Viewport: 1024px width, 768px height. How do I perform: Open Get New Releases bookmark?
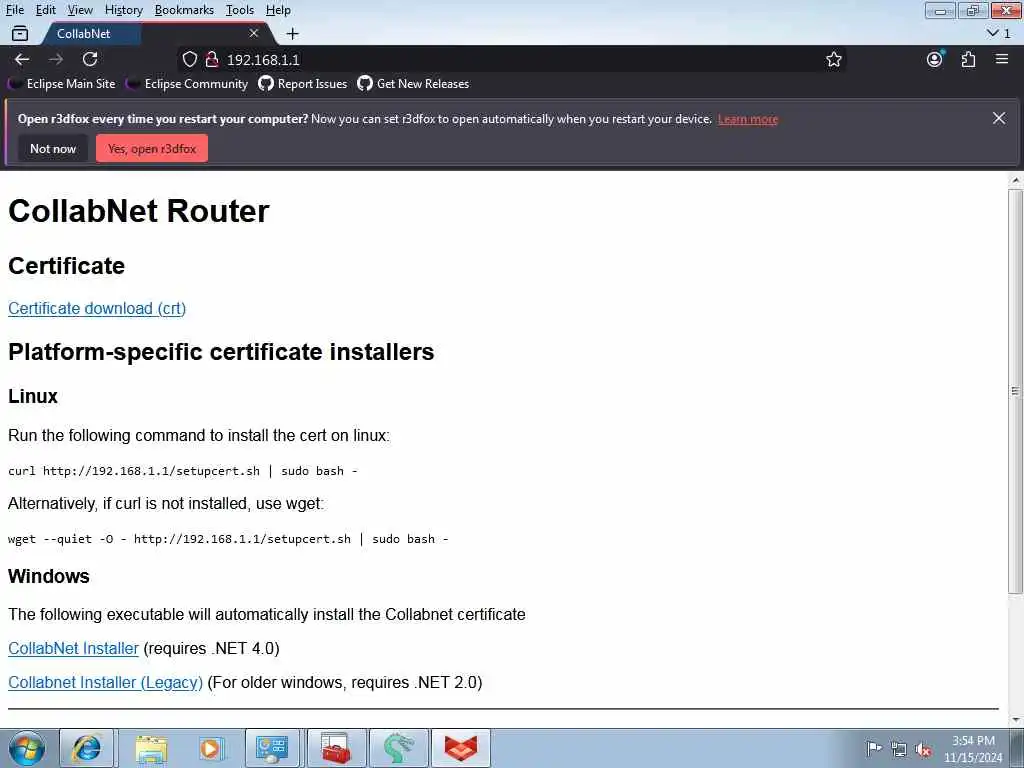point(413,84)
